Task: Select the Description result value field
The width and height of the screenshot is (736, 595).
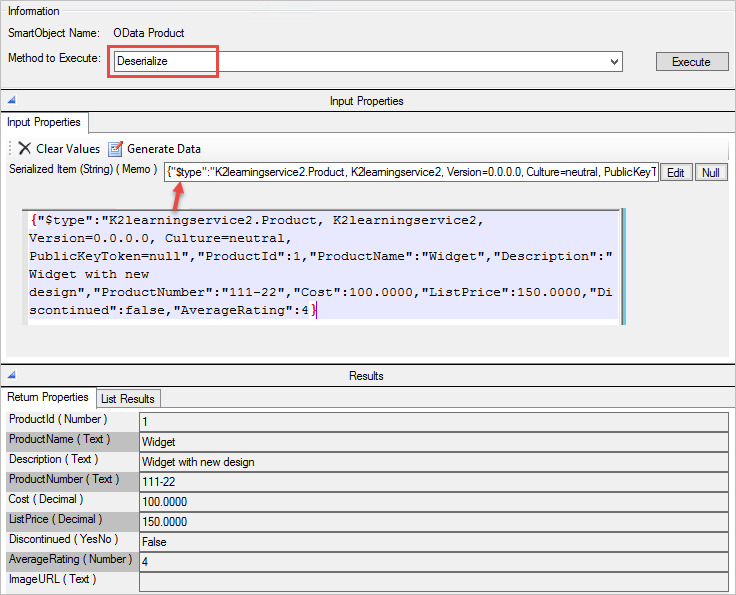Action: (433, 462)
